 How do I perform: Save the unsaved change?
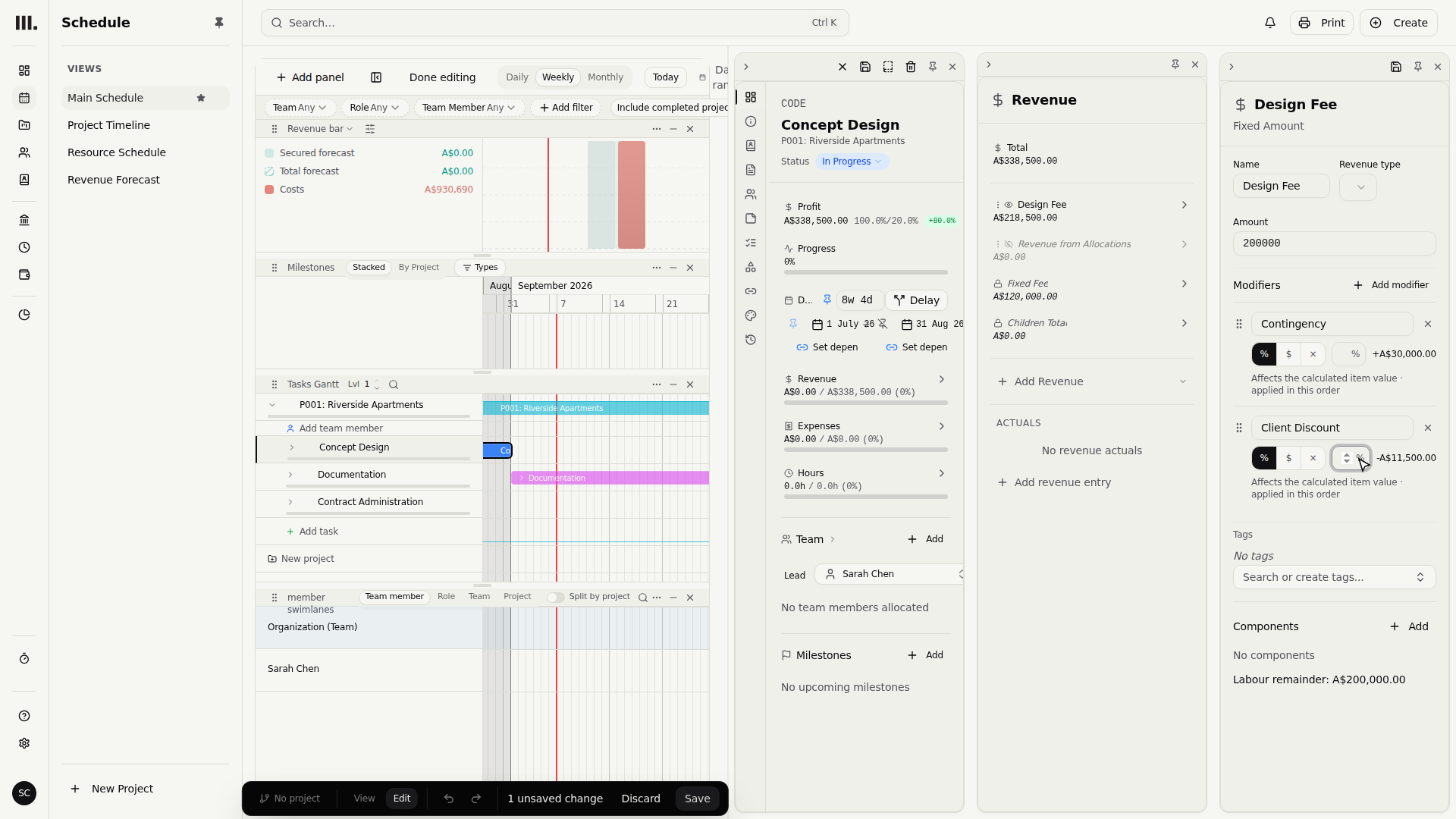coord(697,799)
